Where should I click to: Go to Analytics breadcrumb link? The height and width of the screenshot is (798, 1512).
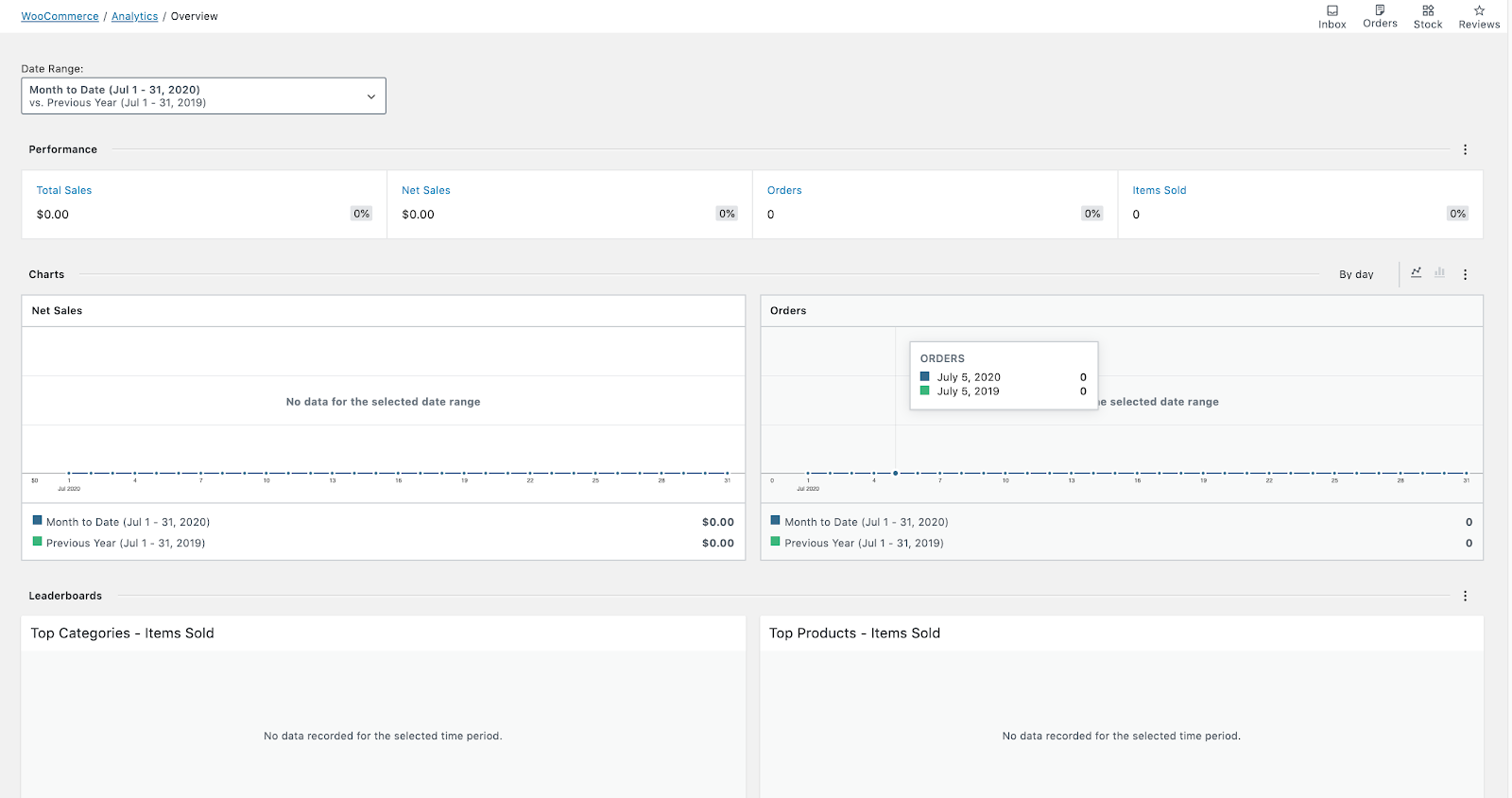(135, 16)
